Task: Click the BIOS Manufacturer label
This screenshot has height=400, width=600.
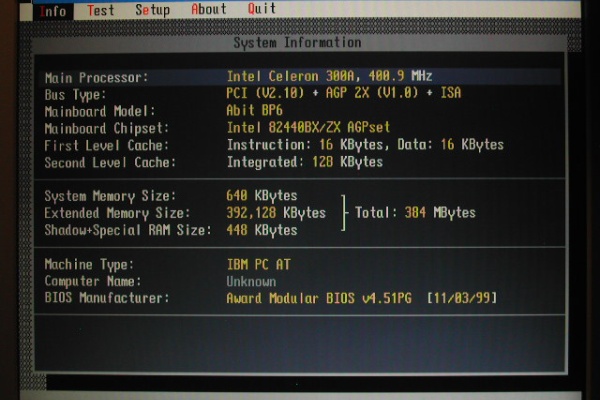Action: 107,298
